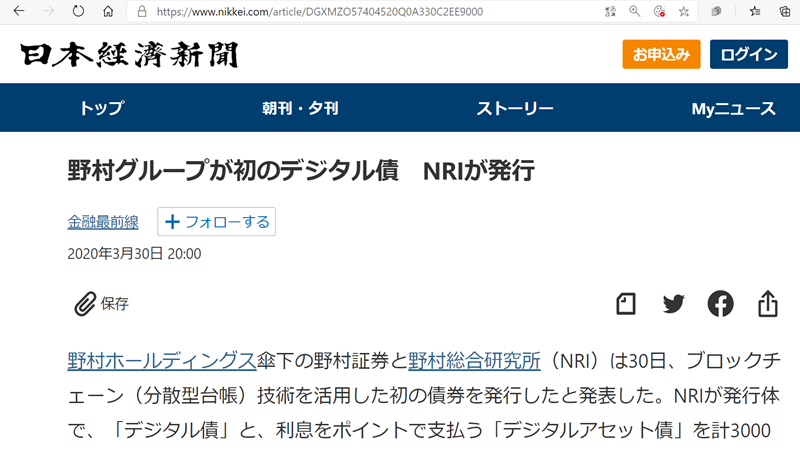Click the browser forward arrow

click(x=48, y=11)
